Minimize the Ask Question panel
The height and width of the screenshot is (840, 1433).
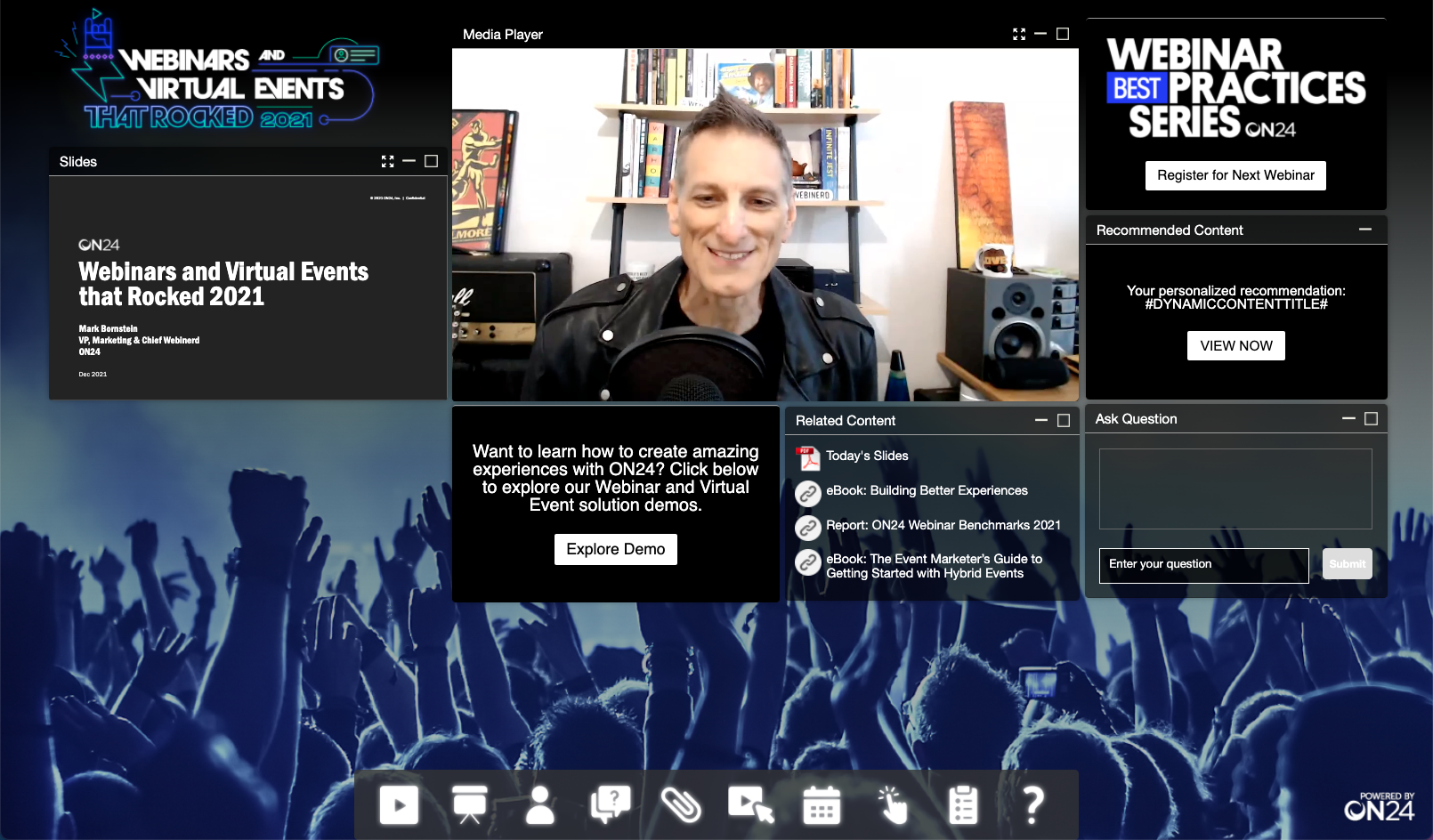(x=1348, y=418)
